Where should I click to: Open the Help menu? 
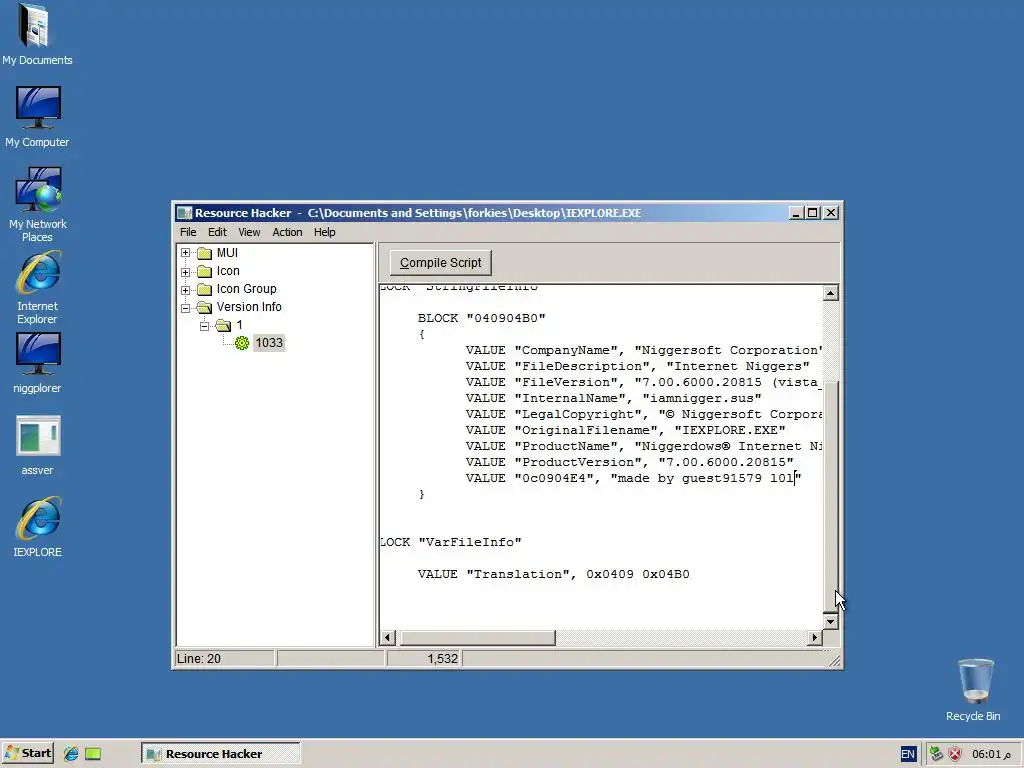tap(325, 232)
